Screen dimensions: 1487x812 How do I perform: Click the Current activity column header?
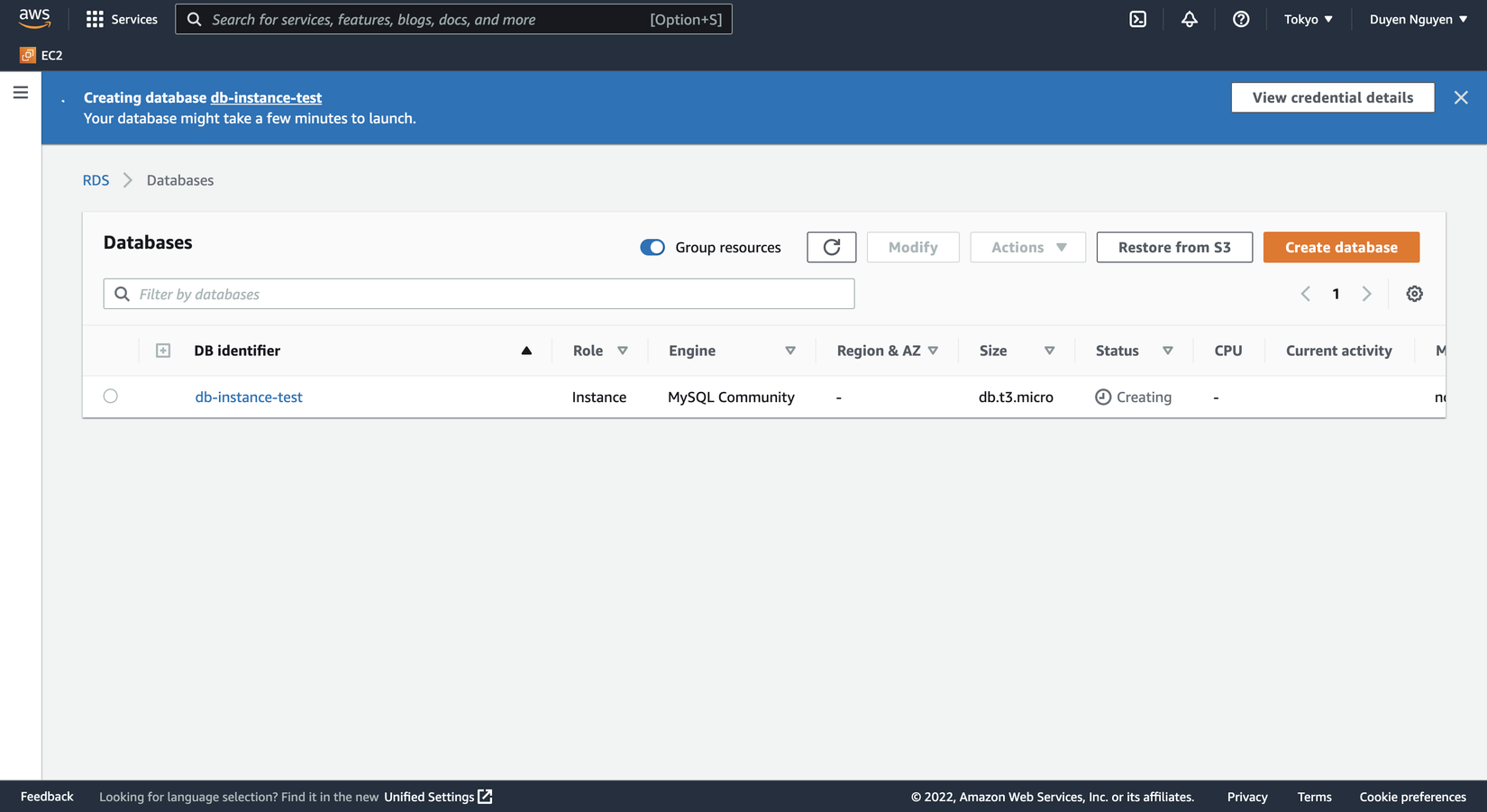(x=1339, y=351)
